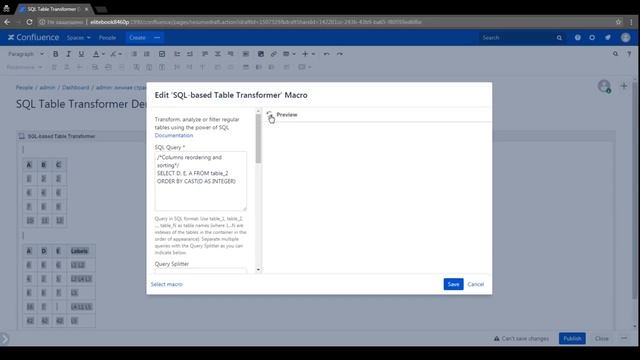Click the outdent icon
640x360 pixels.
177,54
